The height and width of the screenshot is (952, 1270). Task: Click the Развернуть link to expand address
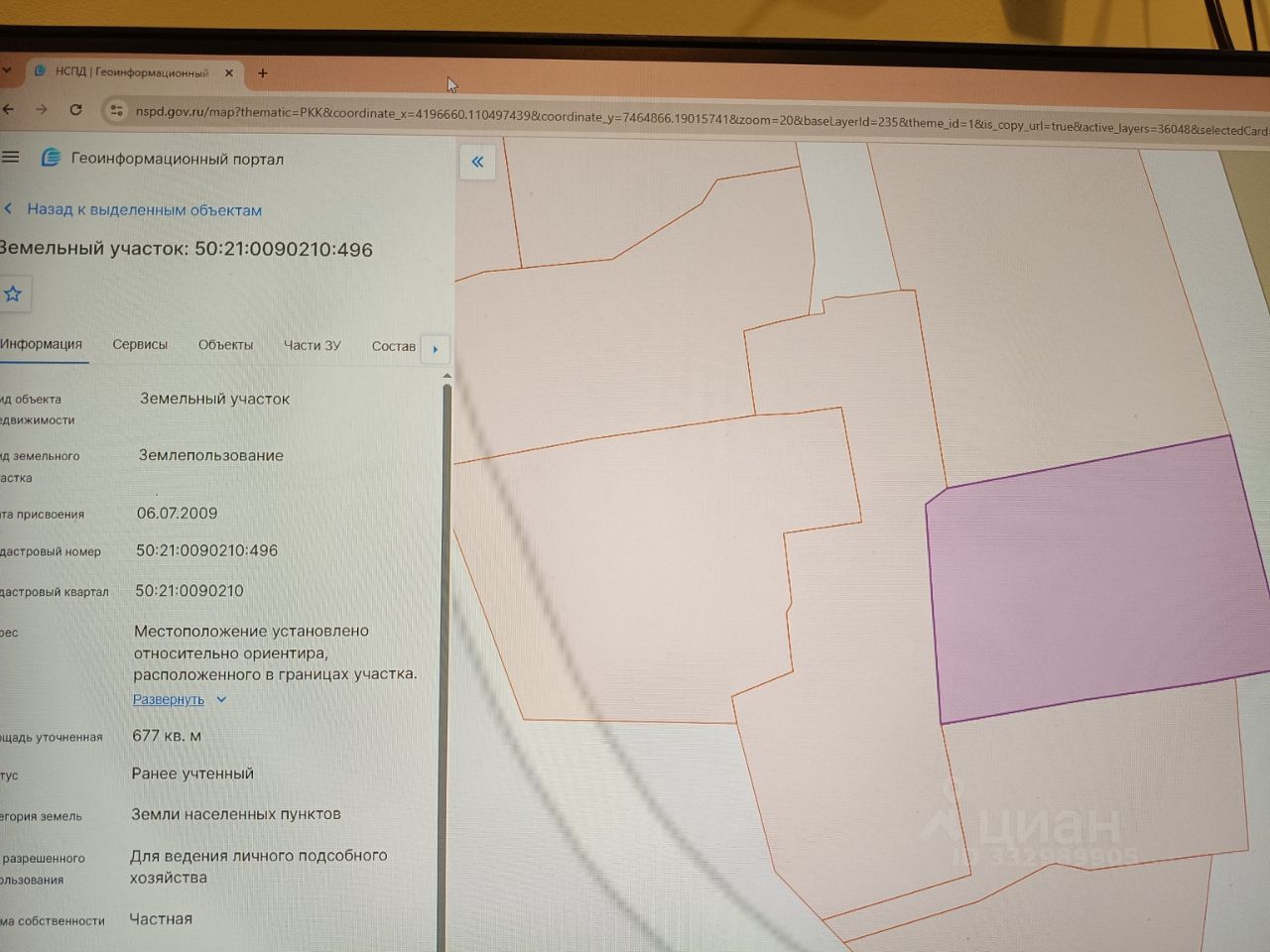pos(169,699)
